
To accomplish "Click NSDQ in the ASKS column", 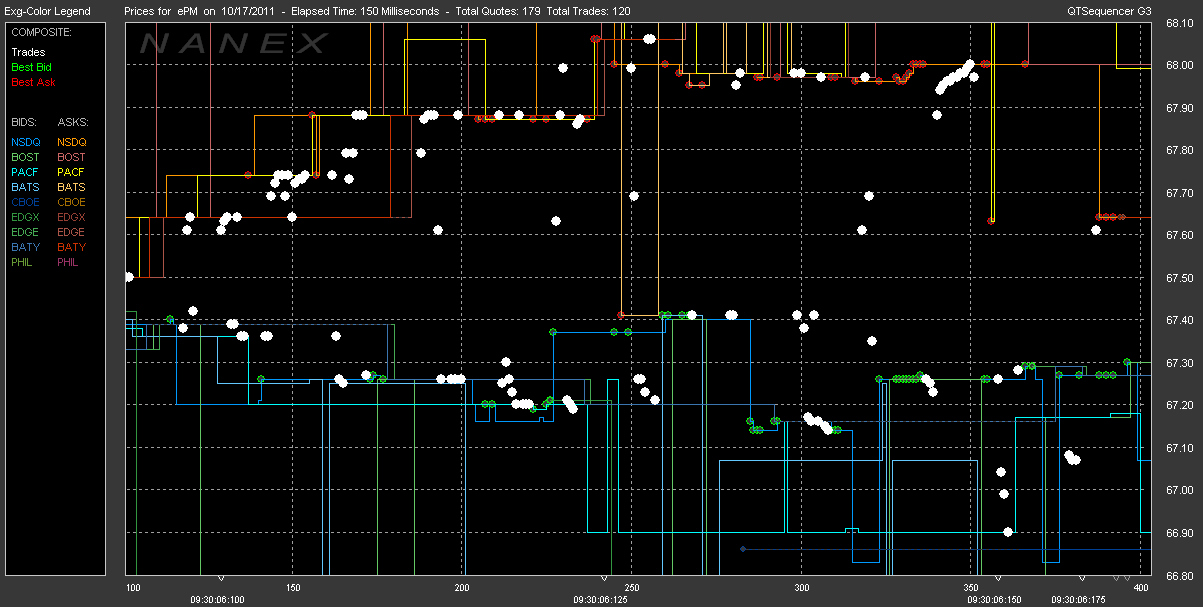I will 71,142.
